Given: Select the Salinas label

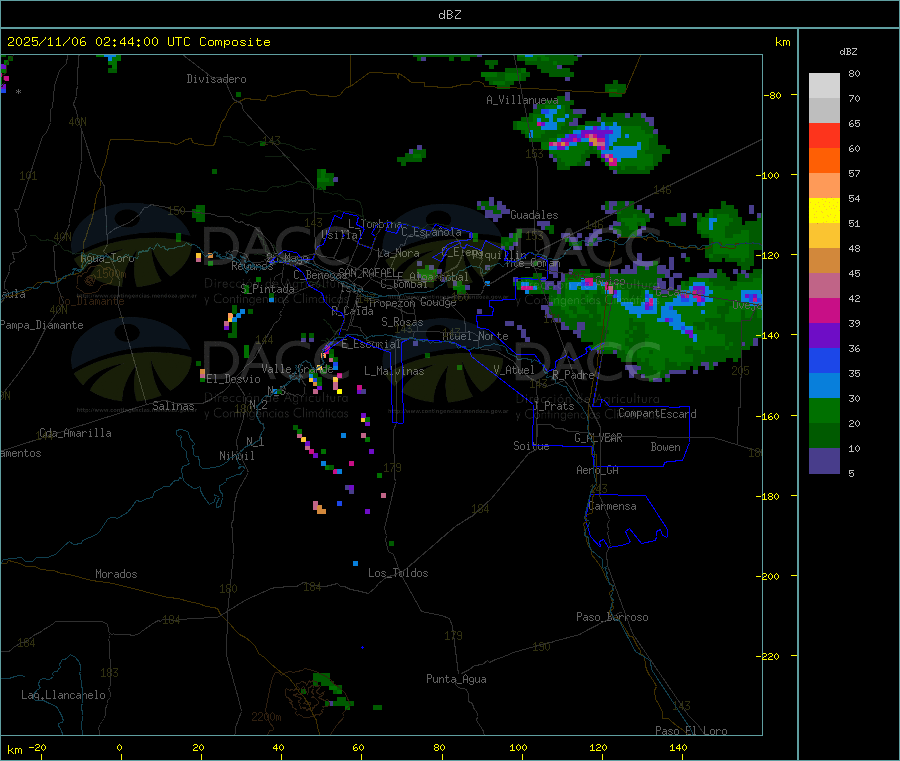Looking at the screenshot, I should pyautogui.click(x=173, y=406).
